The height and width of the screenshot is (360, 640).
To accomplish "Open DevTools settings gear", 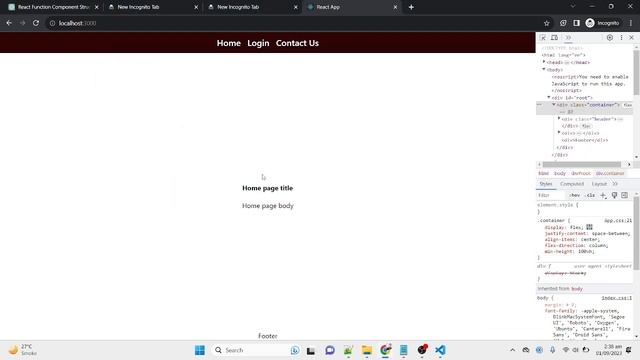I will pyautogui.click(x=610, y=38).
